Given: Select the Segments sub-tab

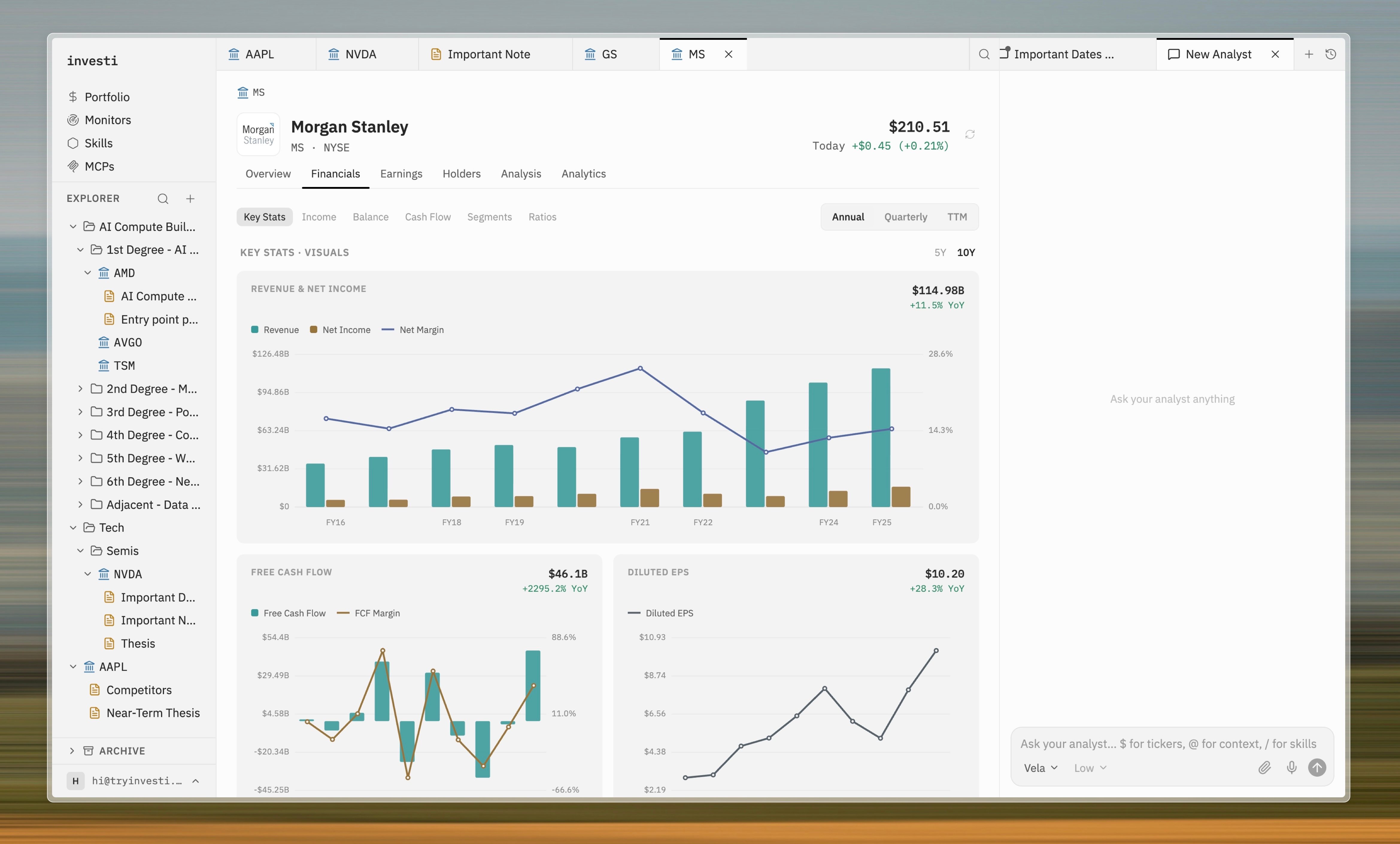Looking at the screenshot, I should click(x=489, y=217).
